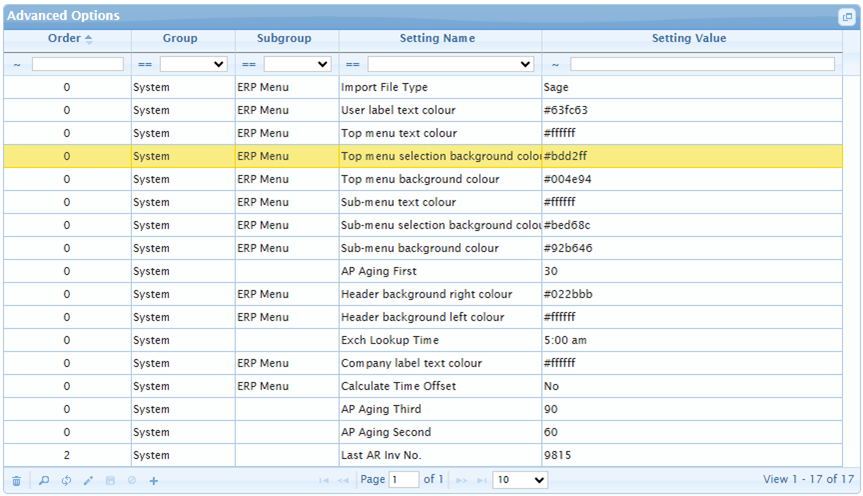Click the panel restore icon in title bar
Viewport: 863px width, 496px height.
(x=846, y=16)
